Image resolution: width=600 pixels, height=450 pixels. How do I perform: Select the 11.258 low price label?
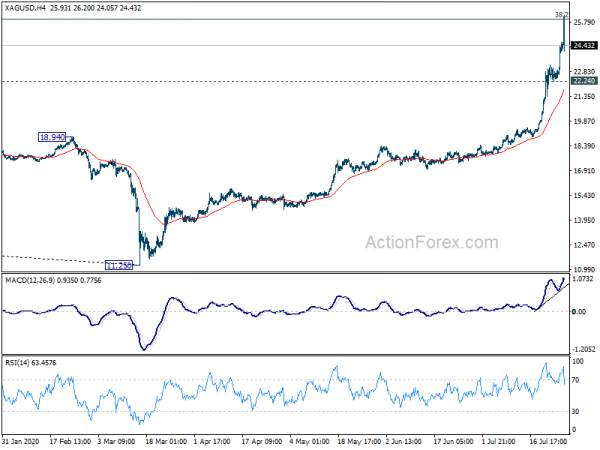119,265
